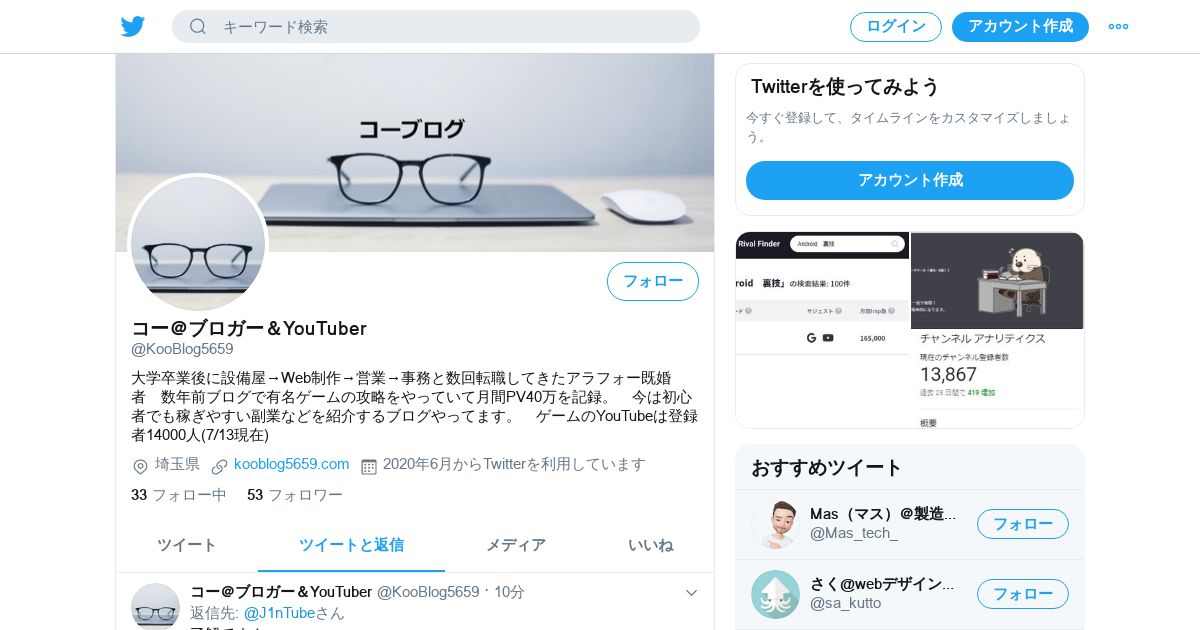Click the ログイン button
Viewport: 1200px width, 630px height.
pos(896,27)
